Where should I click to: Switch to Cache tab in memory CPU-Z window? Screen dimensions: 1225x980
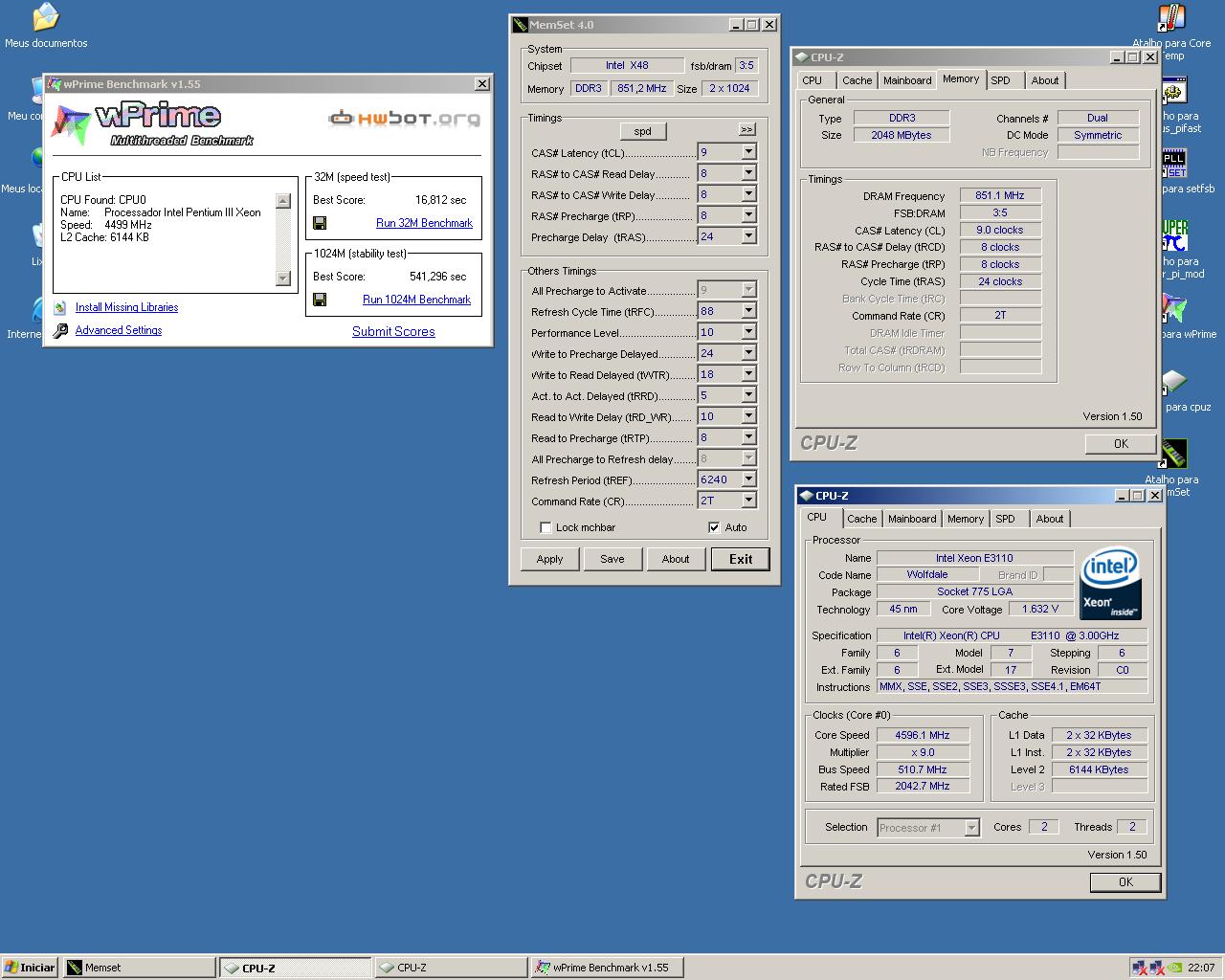(857, 80)
